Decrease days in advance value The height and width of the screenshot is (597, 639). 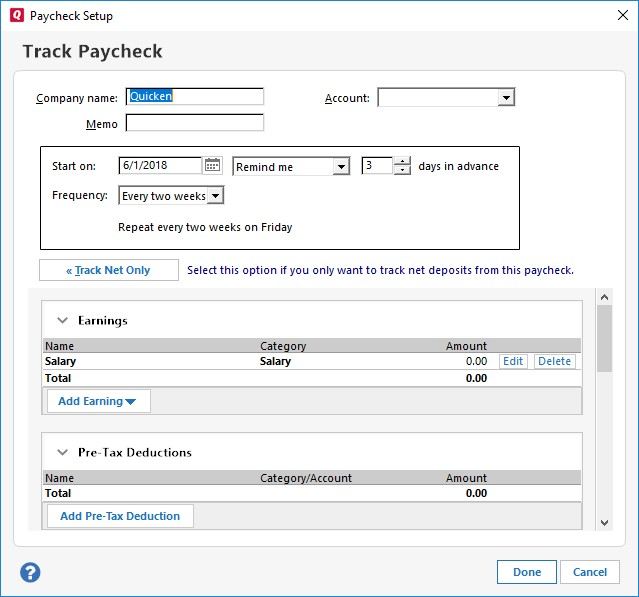(402, 171)
